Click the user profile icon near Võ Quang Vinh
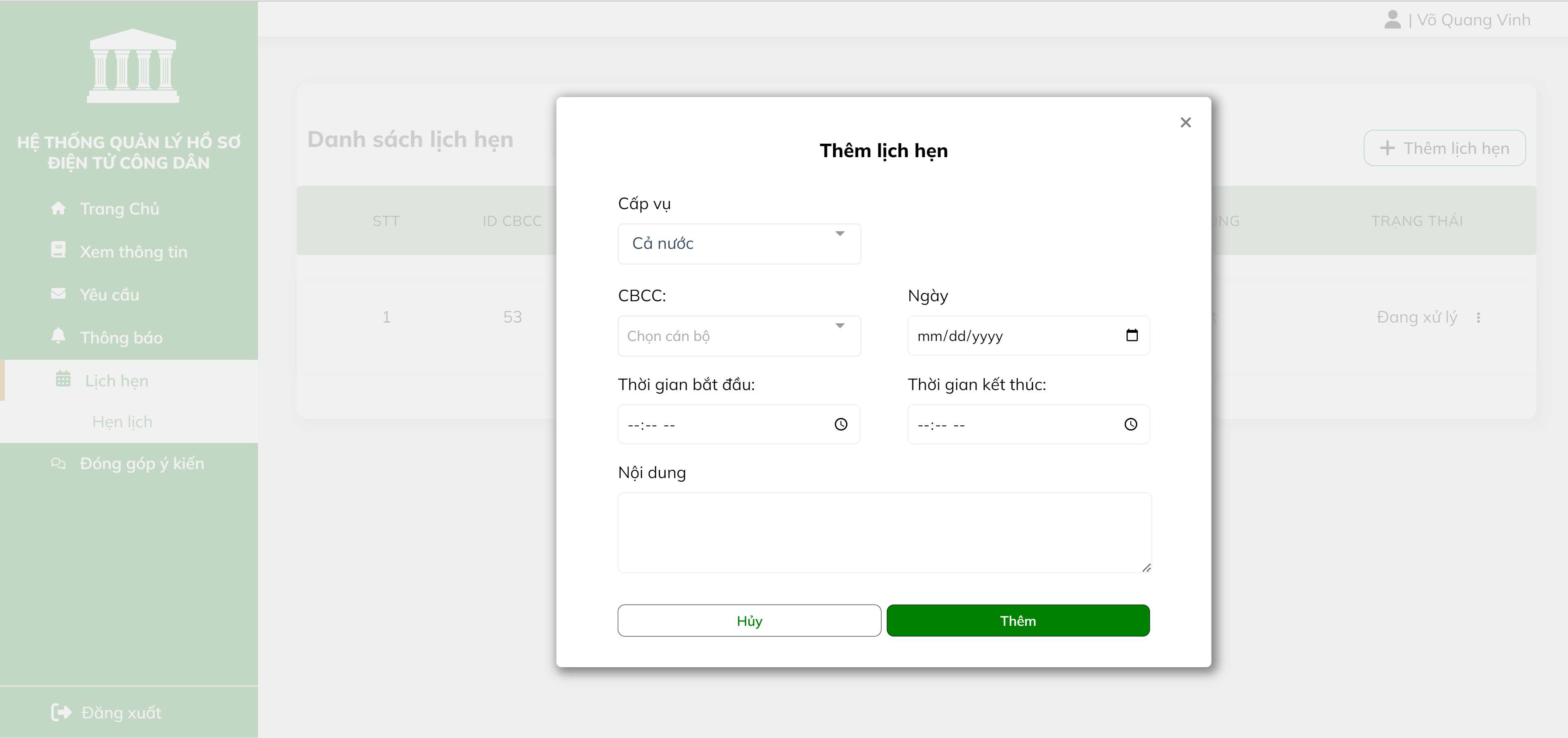Screen dimensions: 1568x738 (1393, 19)
